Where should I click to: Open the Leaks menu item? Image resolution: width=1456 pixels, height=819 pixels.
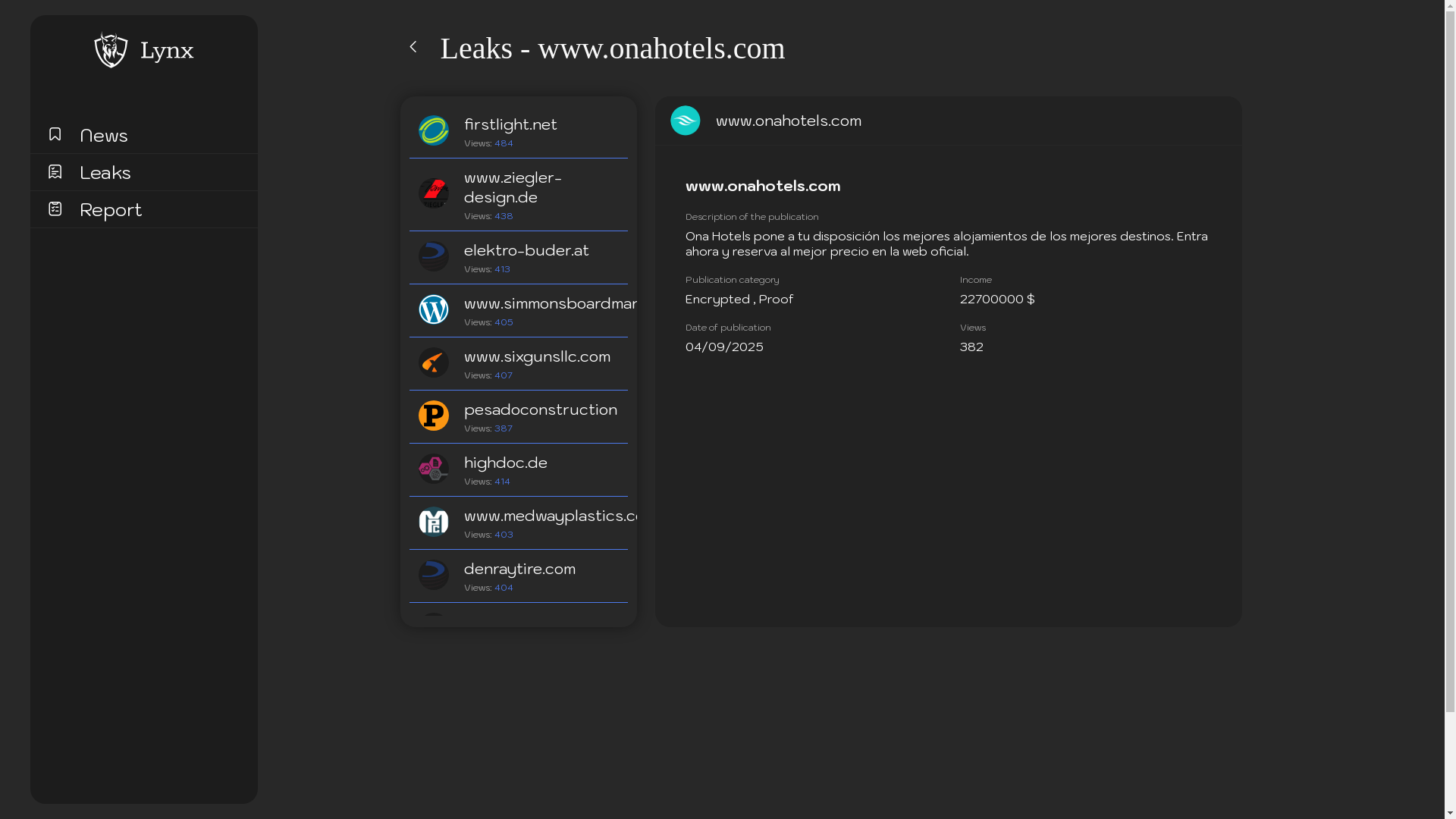(105, 173)
